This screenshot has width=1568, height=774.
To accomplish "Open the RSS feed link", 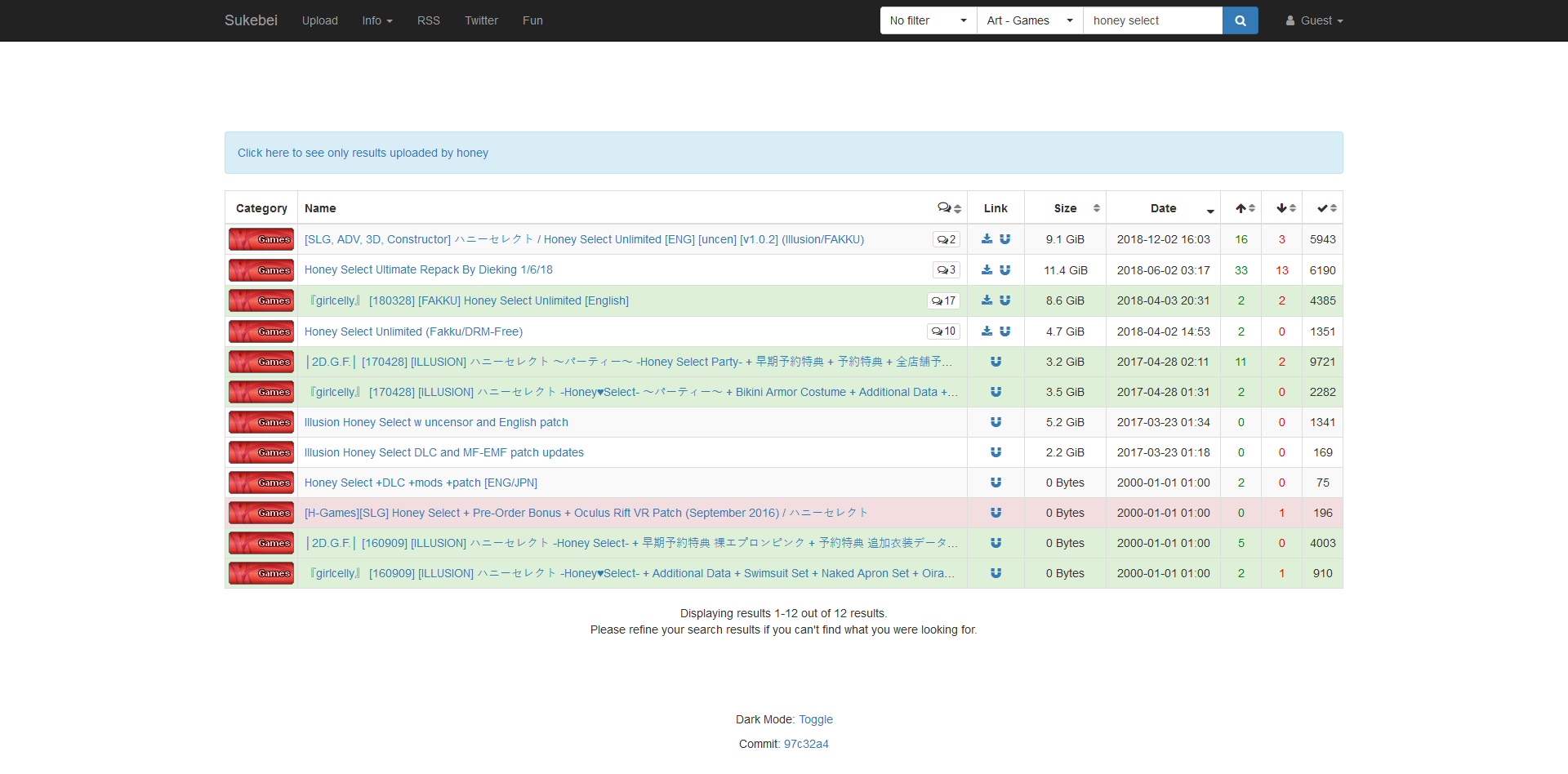I will click(429, 20).
